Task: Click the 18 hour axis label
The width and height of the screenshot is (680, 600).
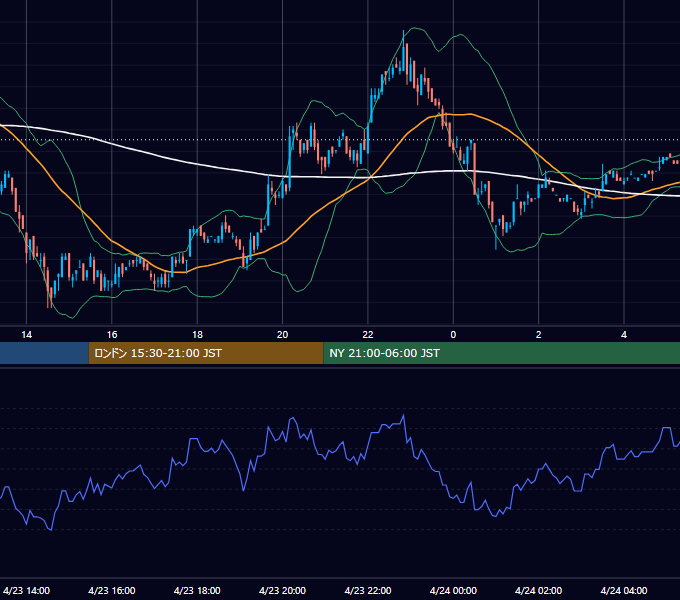Action: coord(197,335)
